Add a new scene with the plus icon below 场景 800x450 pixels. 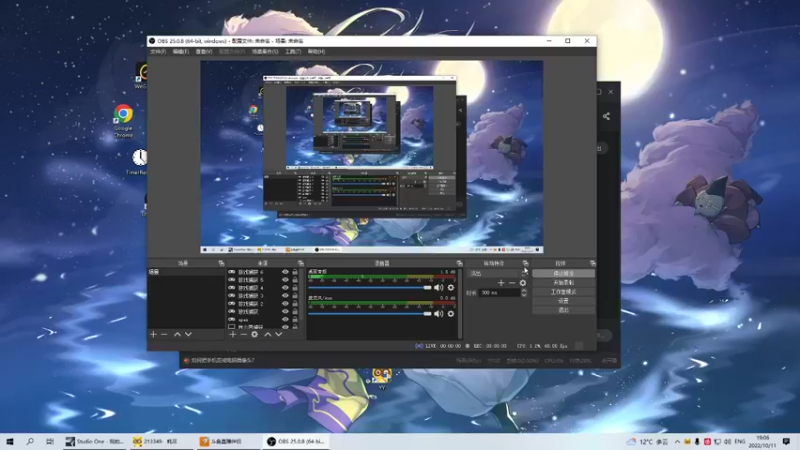click(x=153, y=334)
